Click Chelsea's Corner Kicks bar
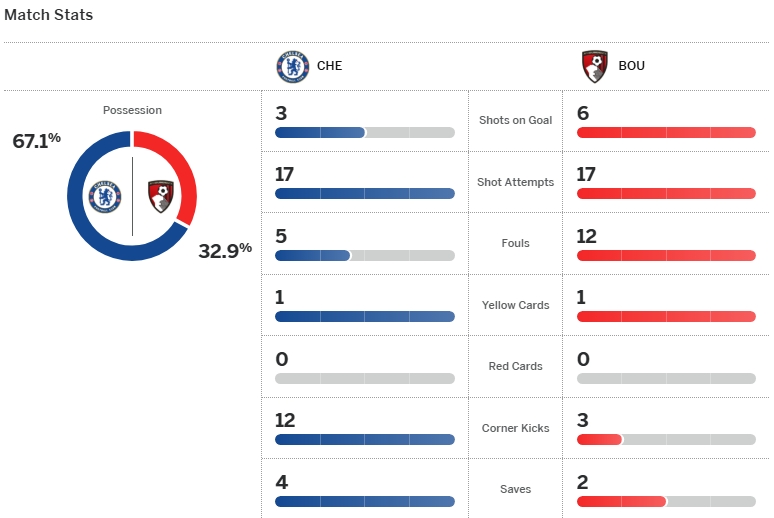 [364, 439]
